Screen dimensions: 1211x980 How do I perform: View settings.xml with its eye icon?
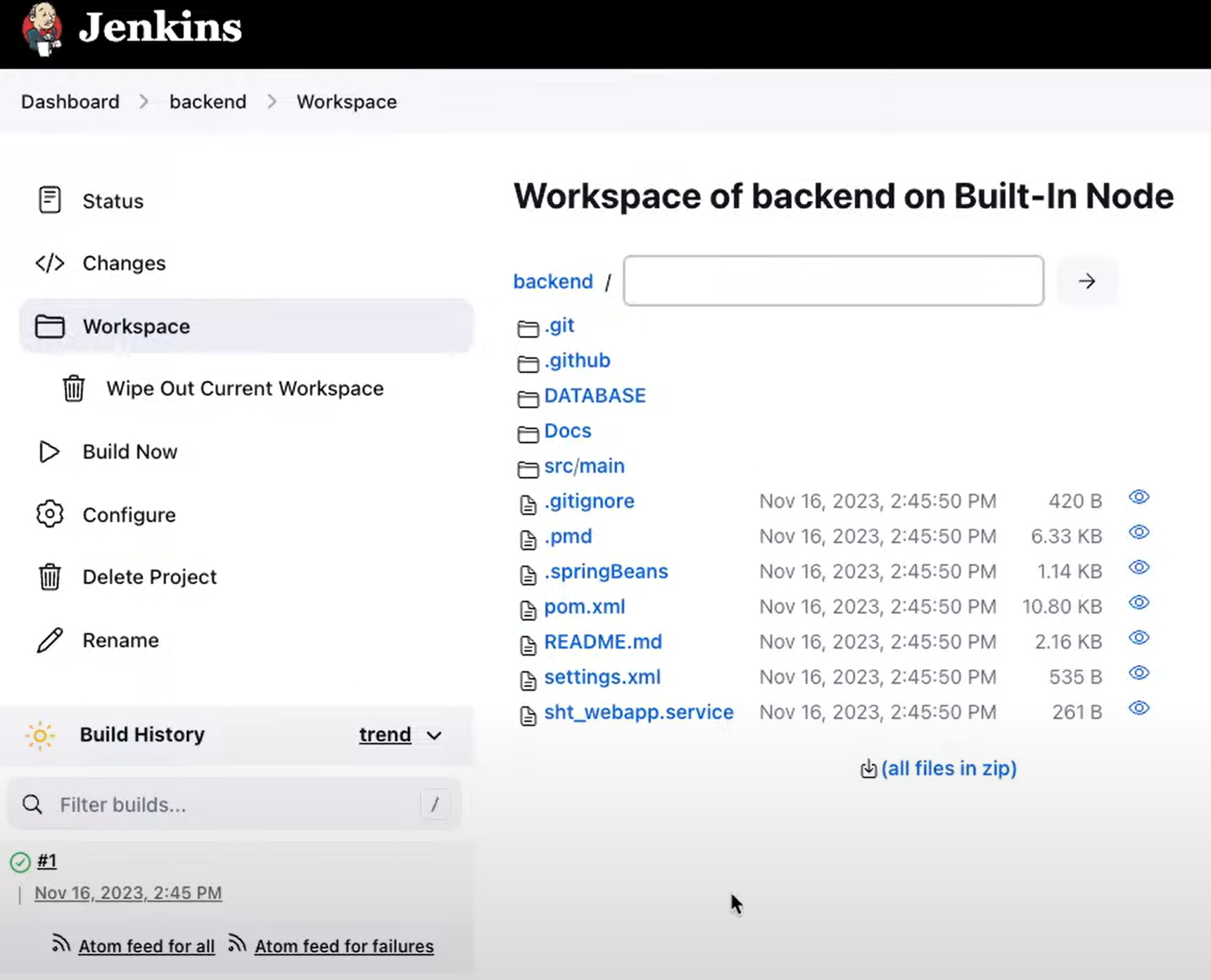[1139, 673]
